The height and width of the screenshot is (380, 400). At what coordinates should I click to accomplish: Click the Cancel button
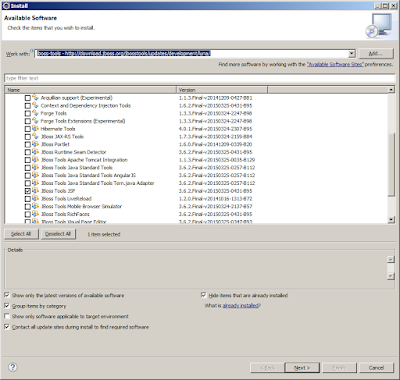(376, 368)
